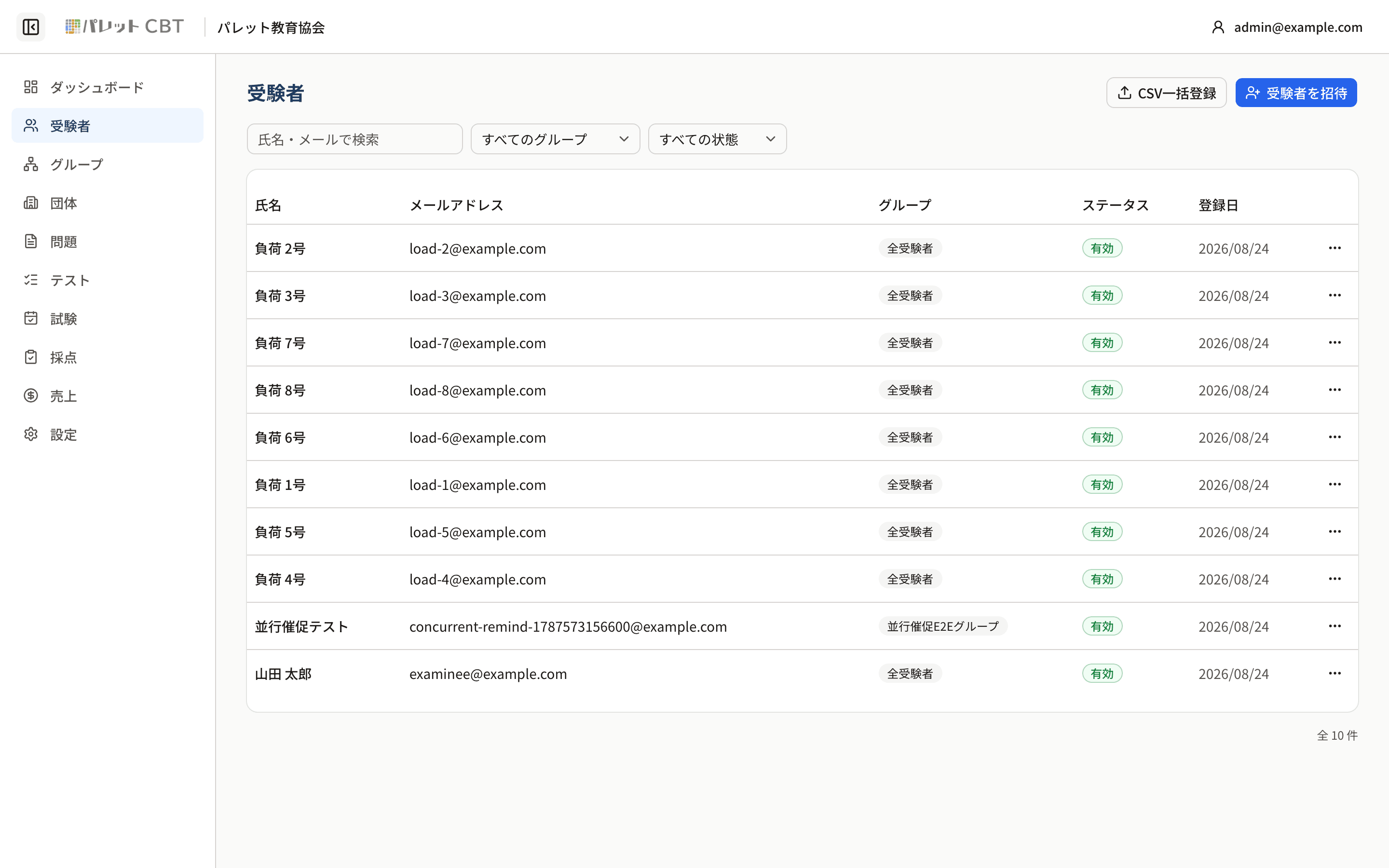Open the admin@example.com user menu
This screenshot has width=1389, height=868.
[1286, 27]
